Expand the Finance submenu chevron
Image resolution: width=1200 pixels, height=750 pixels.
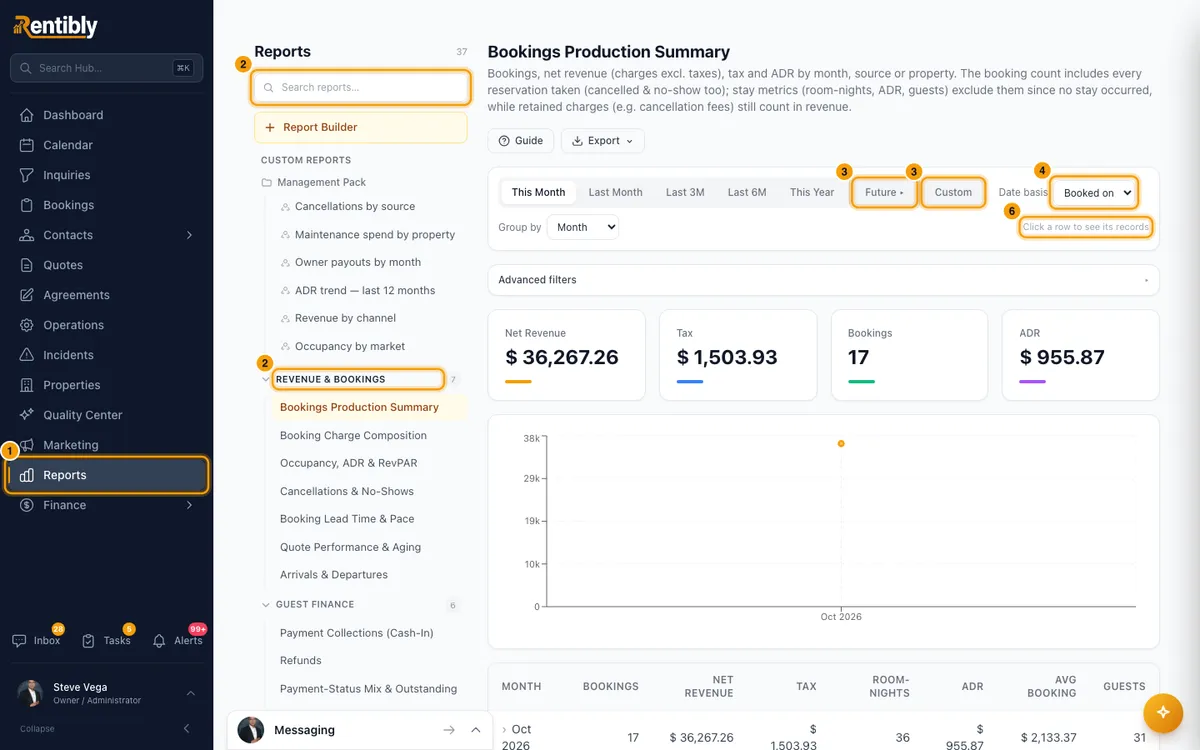[x=190, y=505]
